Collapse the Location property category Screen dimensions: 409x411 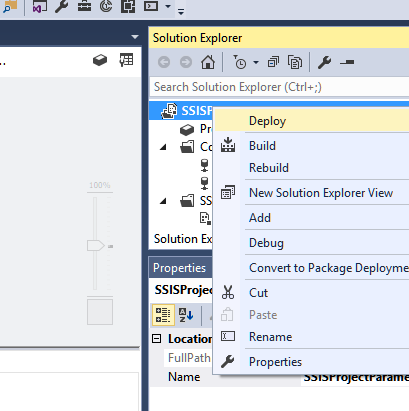pyautogui.click(x=156, y=339)
